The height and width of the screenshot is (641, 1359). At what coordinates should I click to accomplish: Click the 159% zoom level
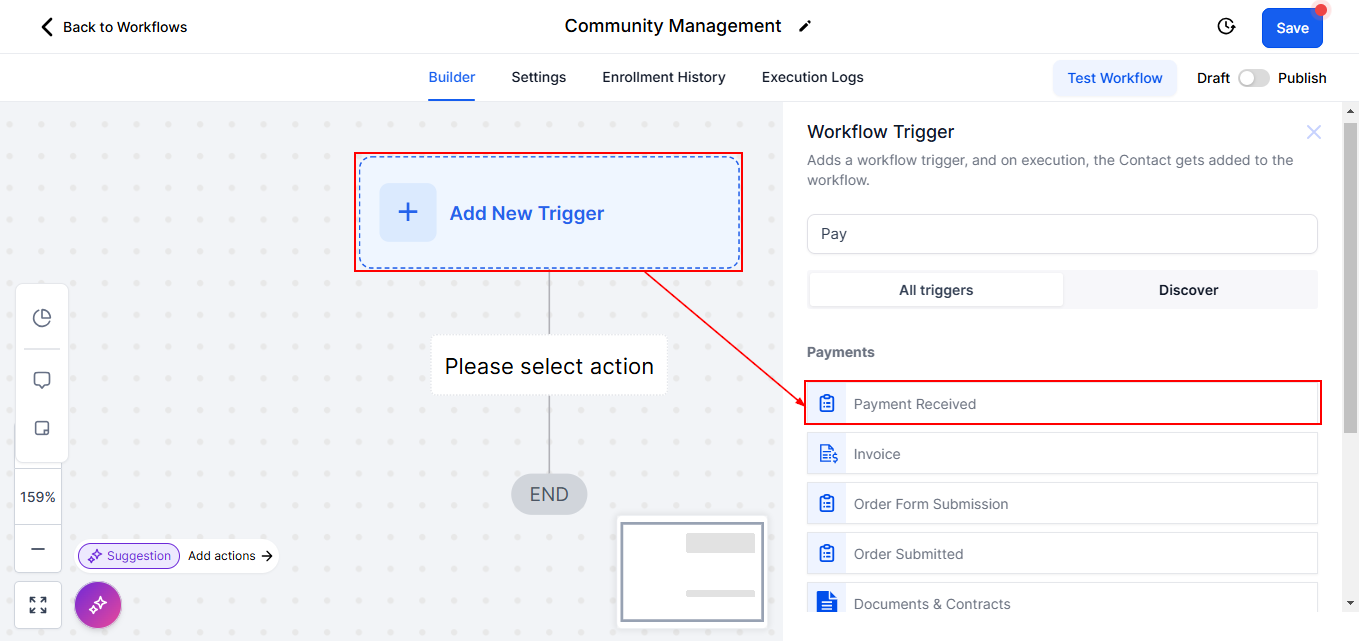[x=38, y=497]
